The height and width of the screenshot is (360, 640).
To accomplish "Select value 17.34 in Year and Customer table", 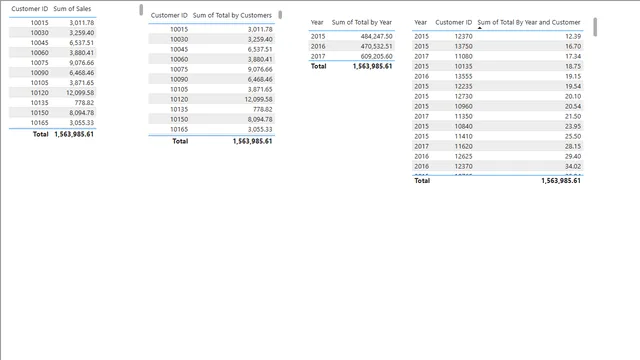I will tap(573, 56).
